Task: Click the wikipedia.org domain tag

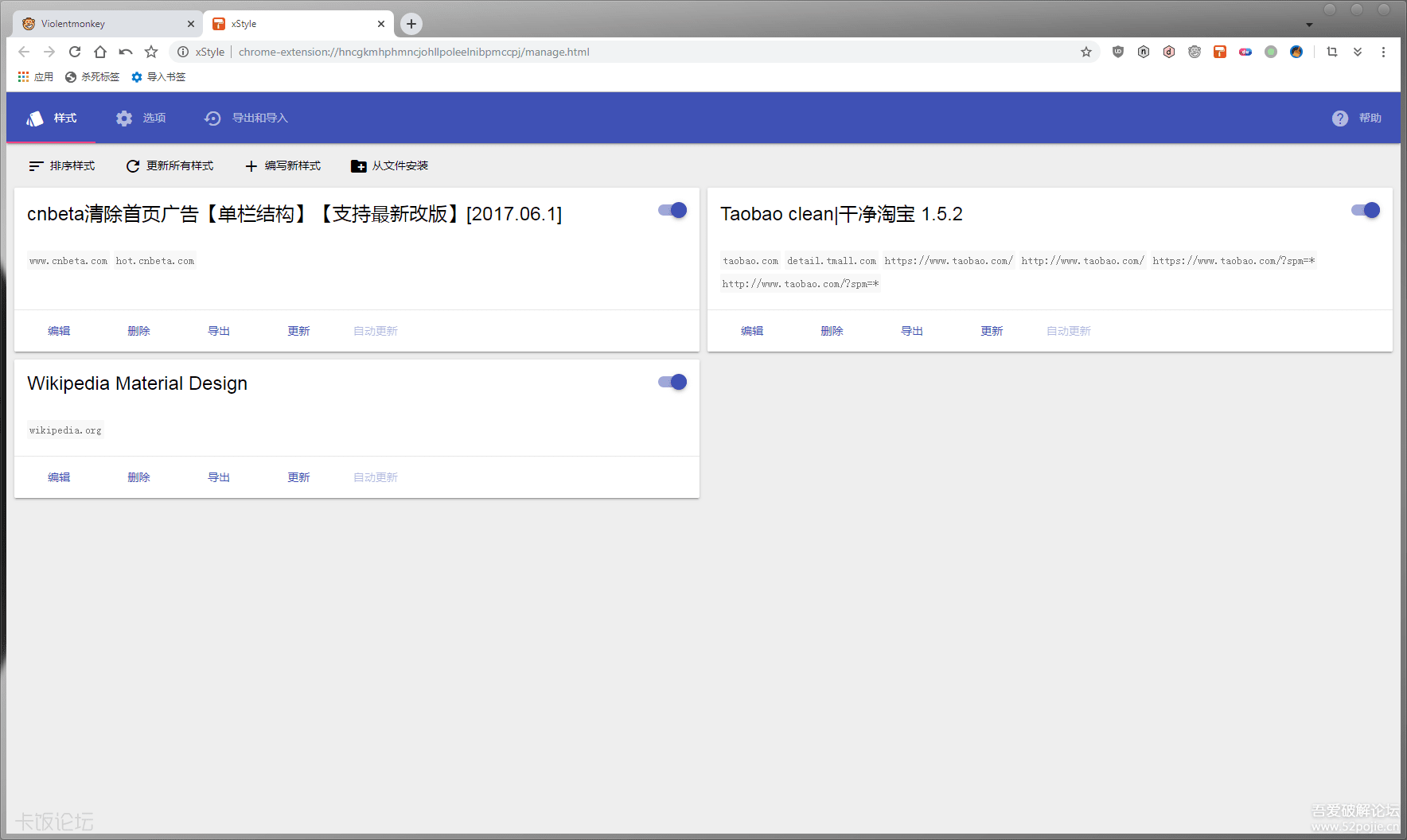Action: pos(65,430)
